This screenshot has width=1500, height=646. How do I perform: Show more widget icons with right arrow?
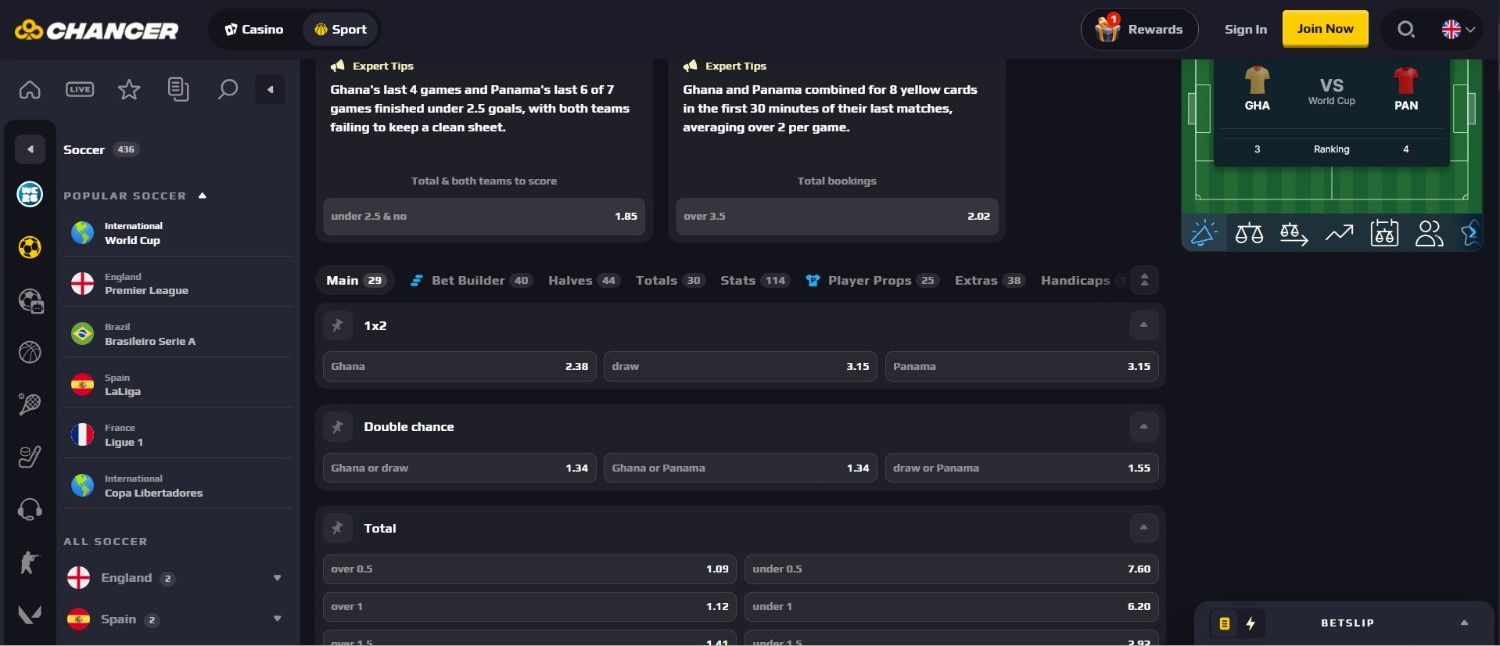pos(1470,233)
